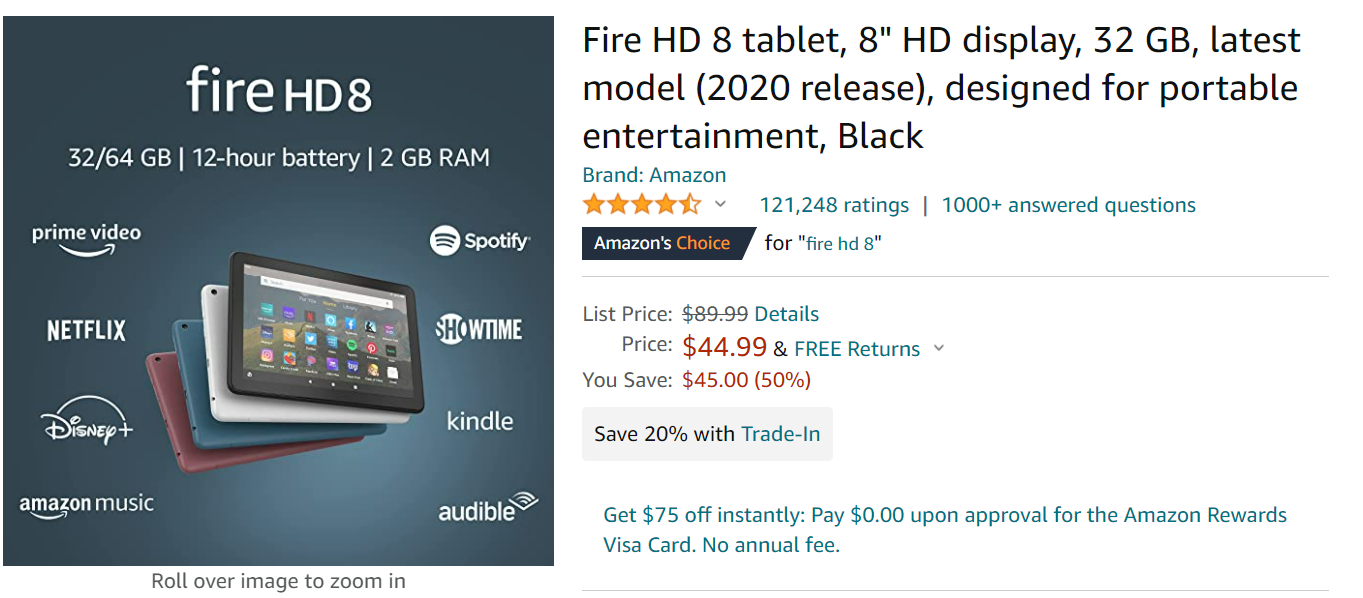Click the Kindle logo icon

click(480, 422)
